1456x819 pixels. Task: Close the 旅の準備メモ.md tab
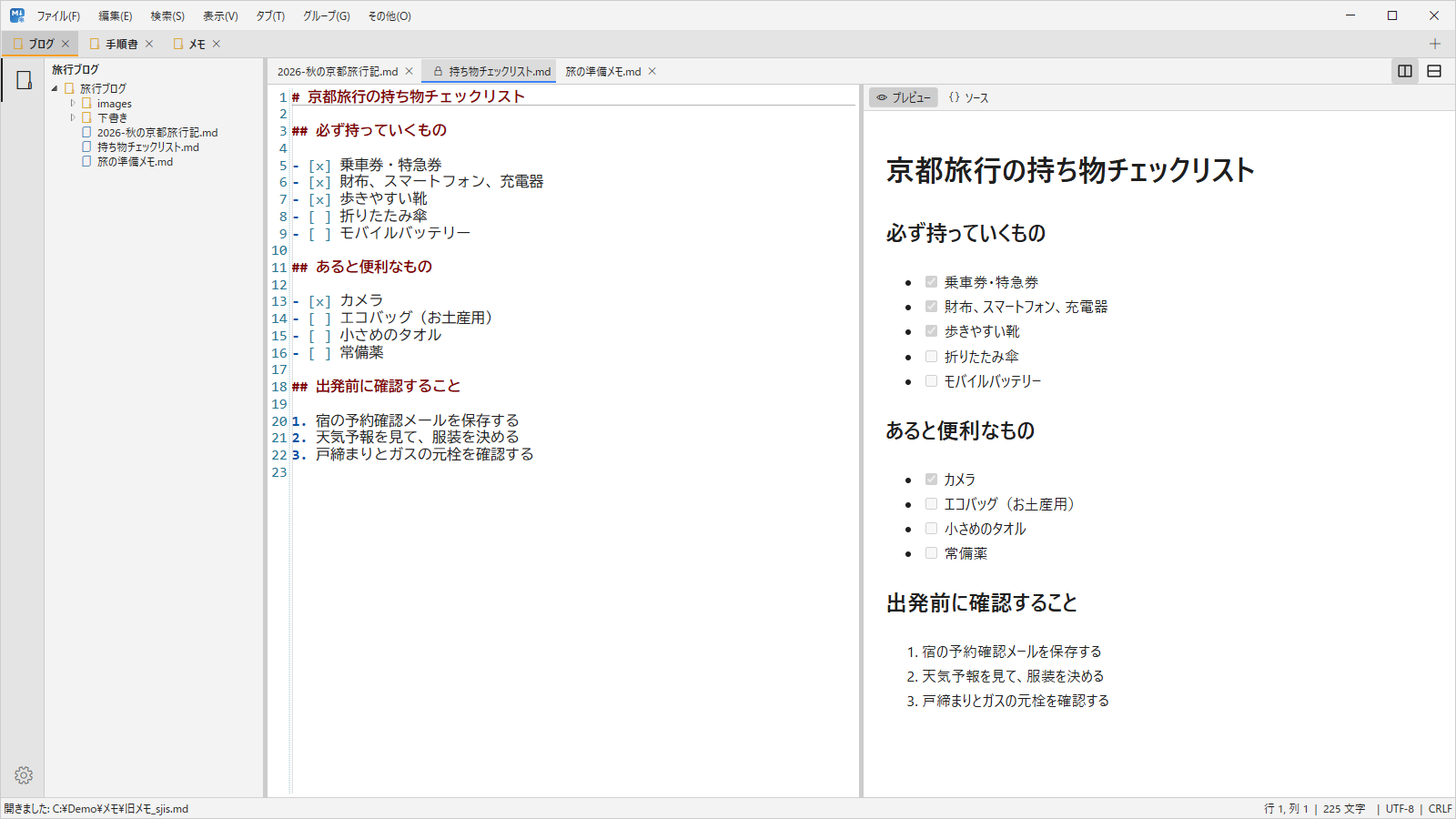652,71
